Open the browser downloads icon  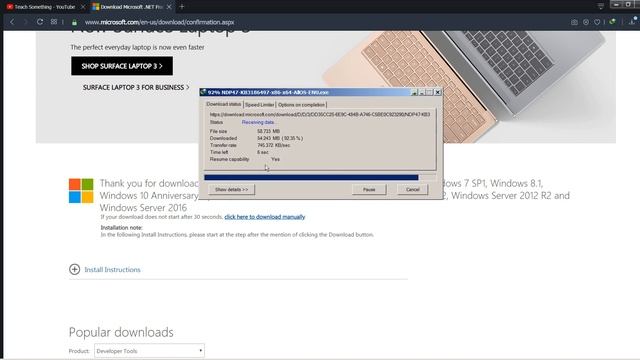(632, 22)
